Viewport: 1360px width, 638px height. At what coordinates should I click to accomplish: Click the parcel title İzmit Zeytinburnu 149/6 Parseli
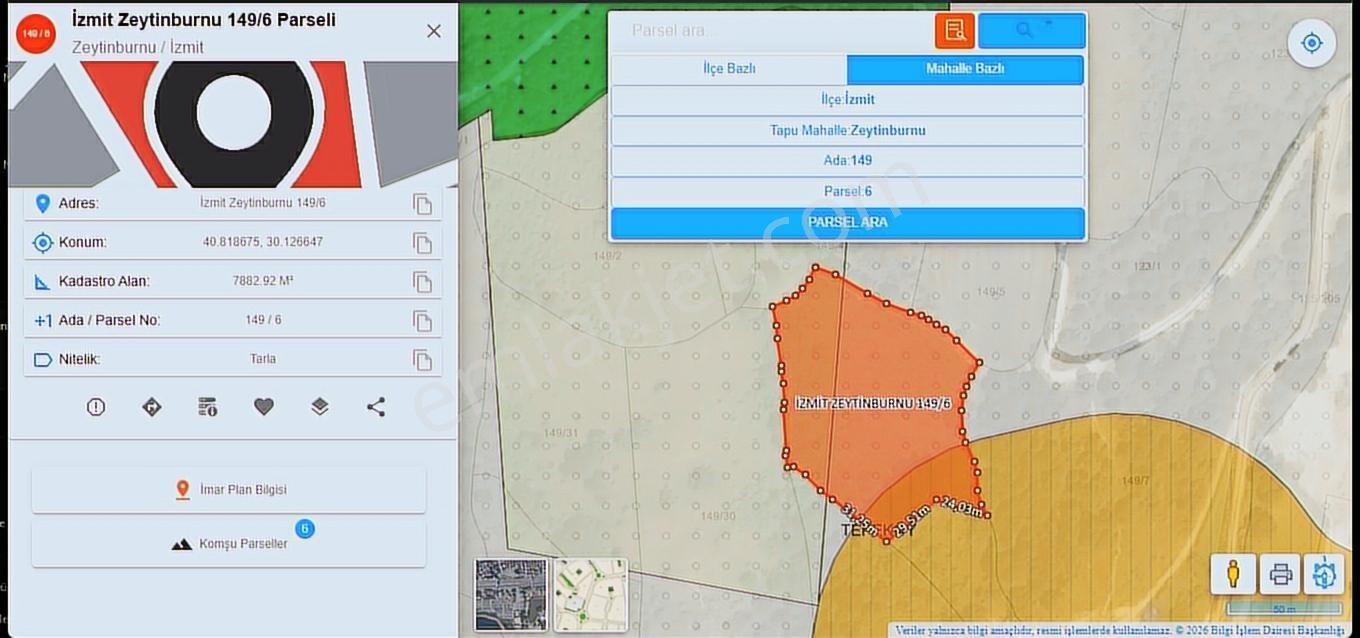pyautogui.click(x=204, y=20)
